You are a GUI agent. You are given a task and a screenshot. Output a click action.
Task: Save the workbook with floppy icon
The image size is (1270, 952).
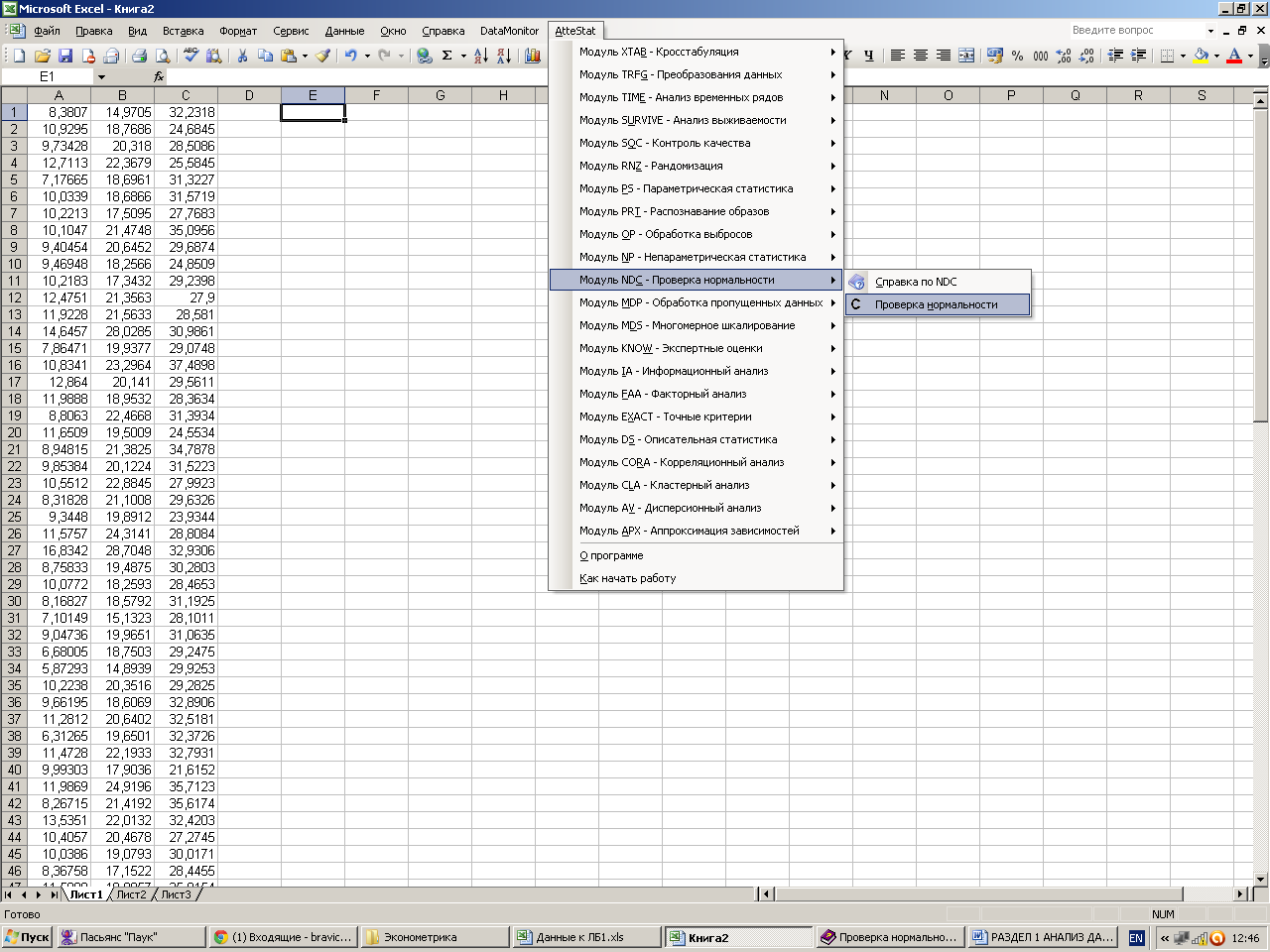(64, 56)
